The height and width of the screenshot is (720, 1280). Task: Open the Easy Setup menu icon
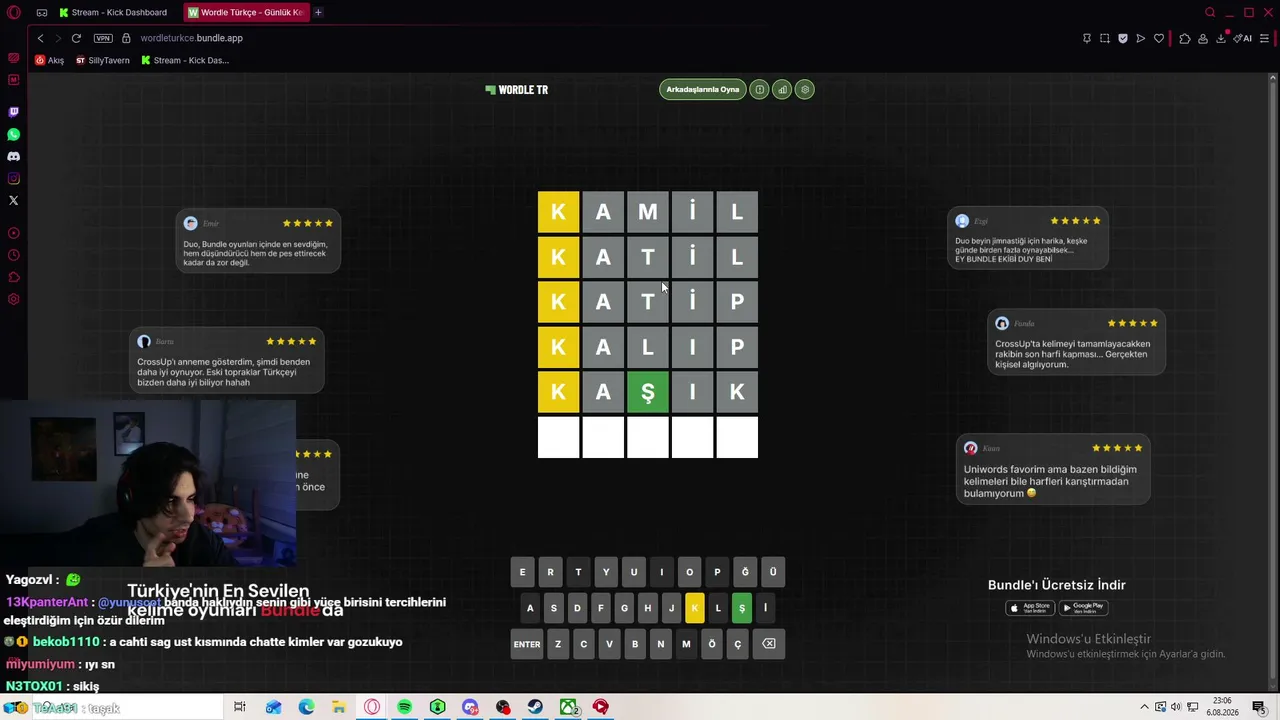(1265, 38)
